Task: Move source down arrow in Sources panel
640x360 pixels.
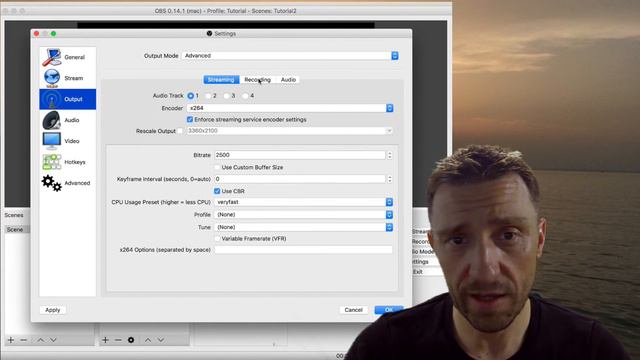Action: pyautogui.click(x=161, y=340)
